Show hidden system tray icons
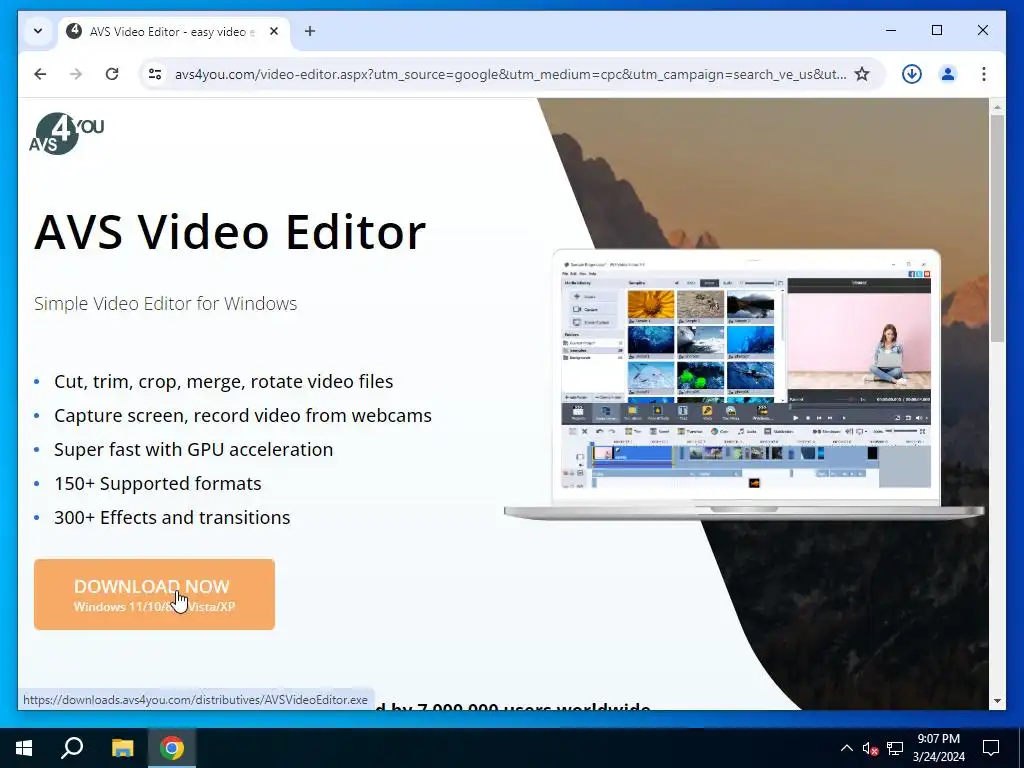Viewport: 1024px width, 768px height. [846, 748]
